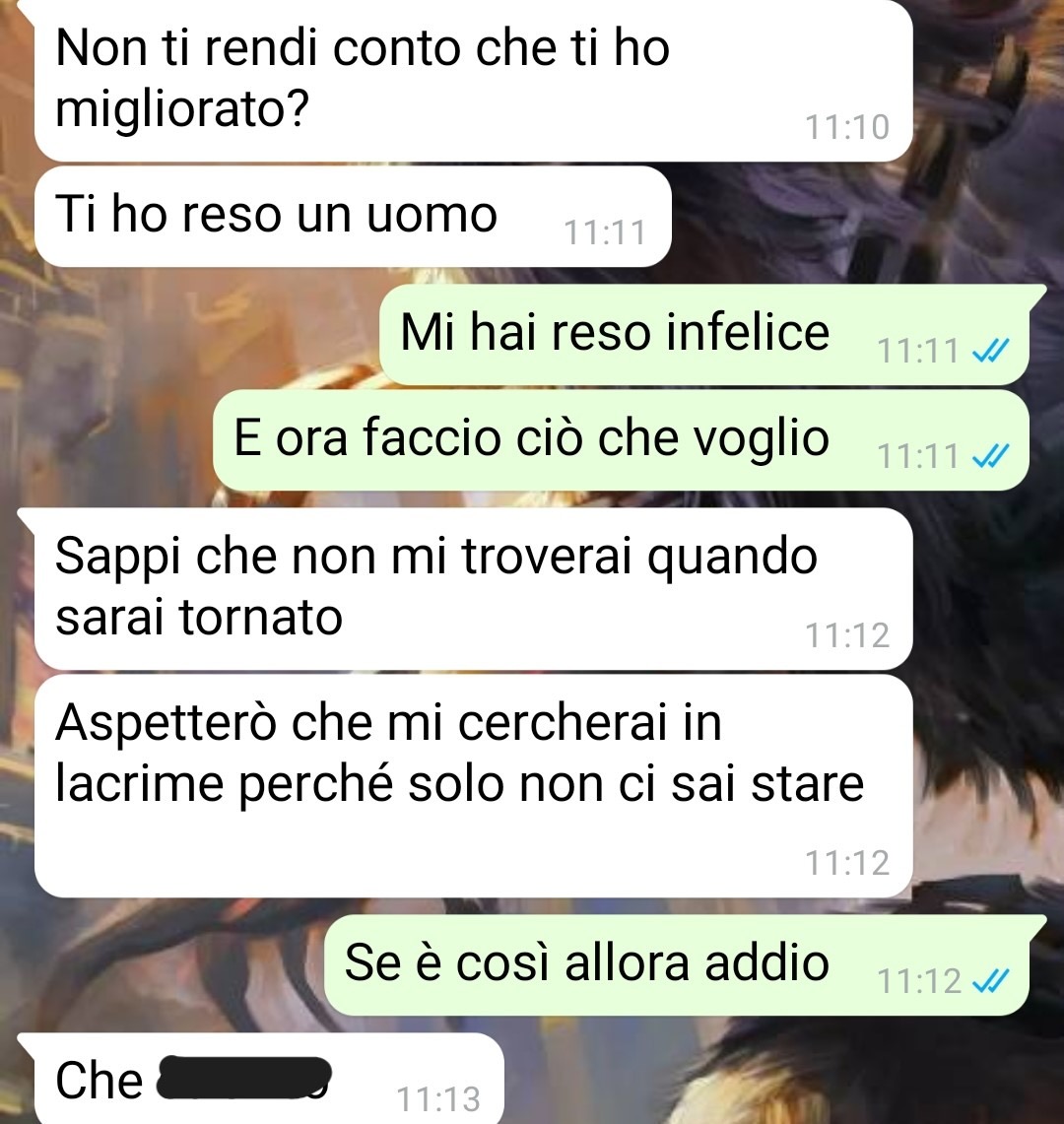Click the 11:12 timestamp beside "allora addio"
Viewport: 1064px width, 1124px height.
click(919, 980)
